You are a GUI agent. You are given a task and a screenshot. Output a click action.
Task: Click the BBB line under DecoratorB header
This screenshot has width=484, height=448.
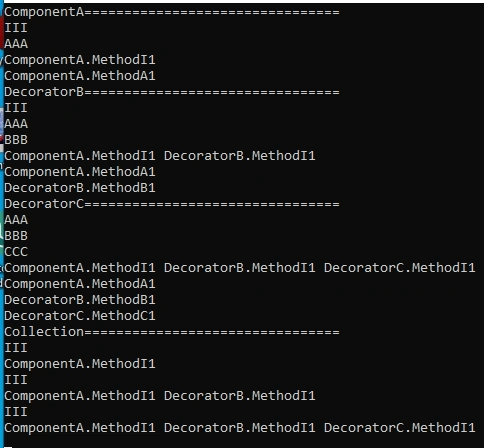tap(16, 140)
